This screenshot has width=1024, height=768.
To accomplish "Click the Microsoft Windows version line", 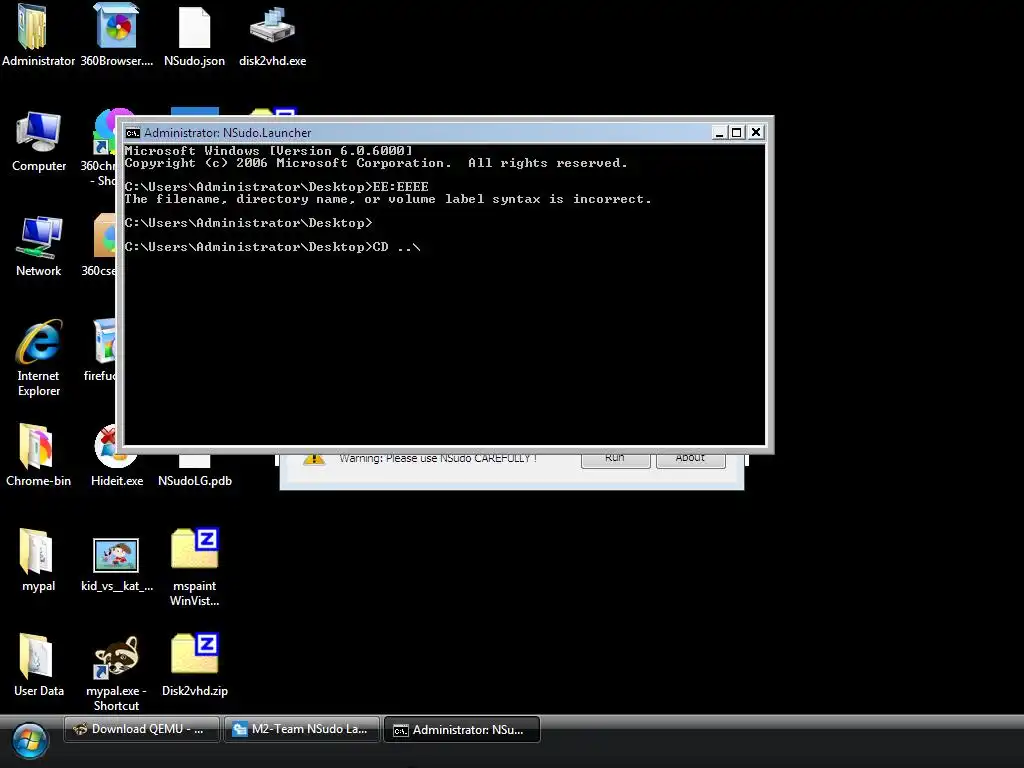I will click(268, 151).
